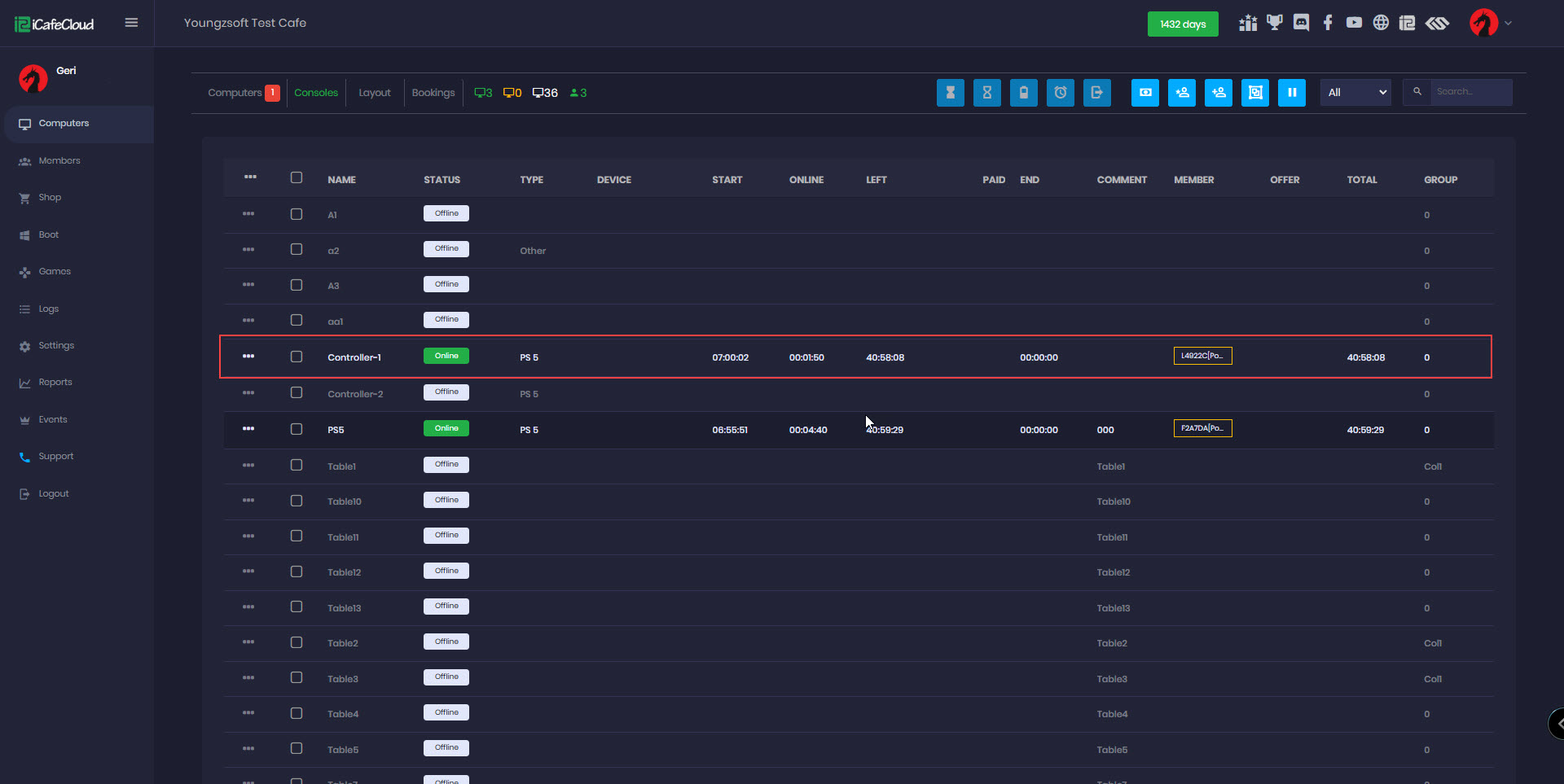The height and width of the screenshot is (784, 1564).
Task: Open the three-dot menu for Controller-1
Action: click(x=248, y=357)
